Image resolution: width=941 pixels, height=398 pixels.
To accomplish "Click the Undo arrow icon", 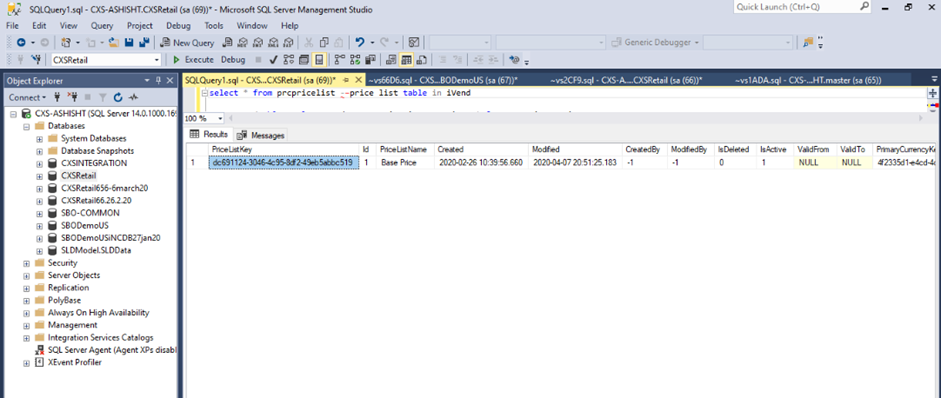I will pyautogui.click(x=359, y=43).
